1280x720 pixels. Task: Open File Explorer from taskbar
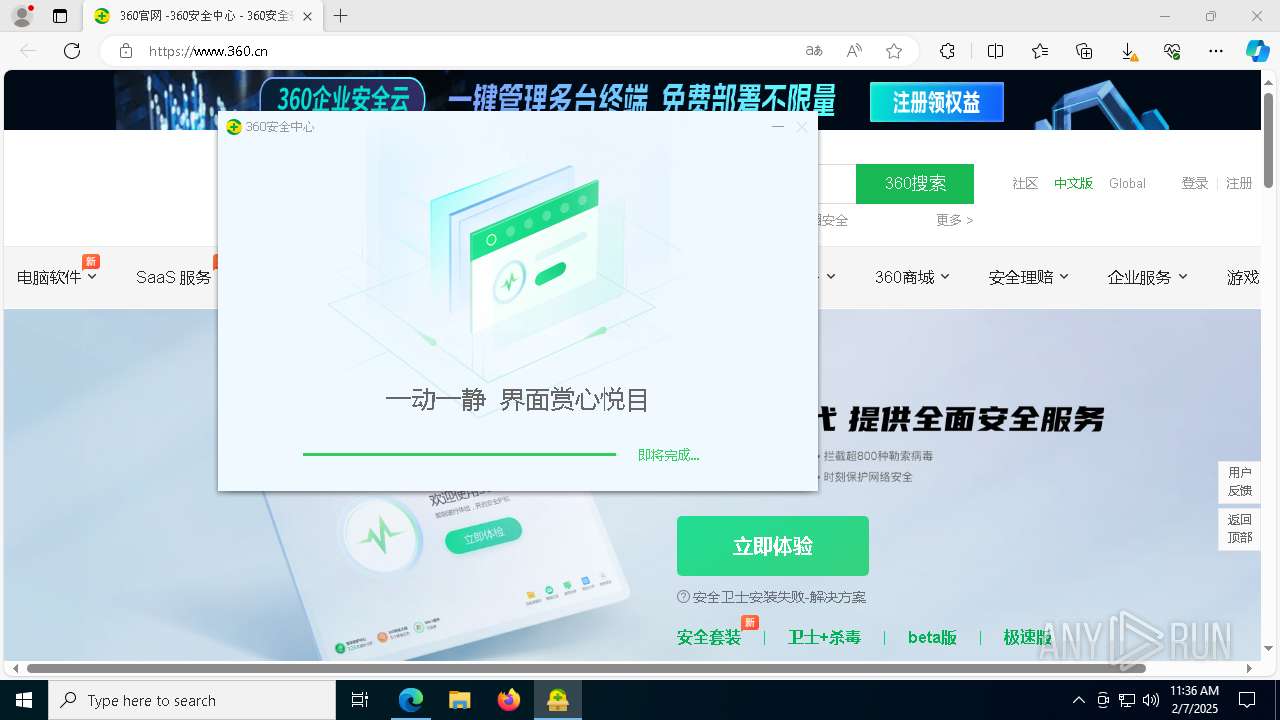click(459, 700)
